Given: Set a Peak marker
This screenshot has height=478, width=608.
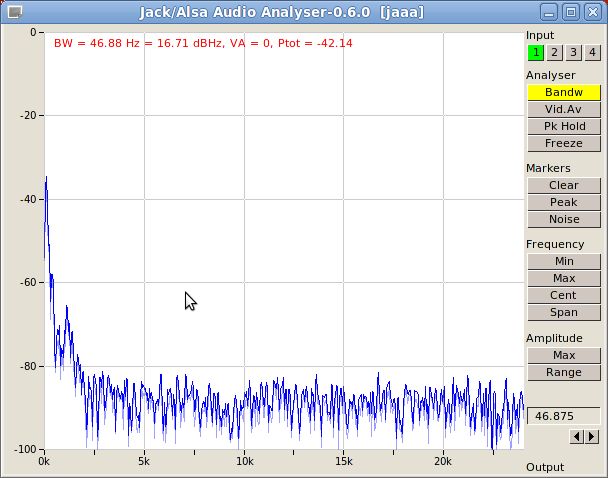Looking at the screenshot, I should (x=564, y=202).
